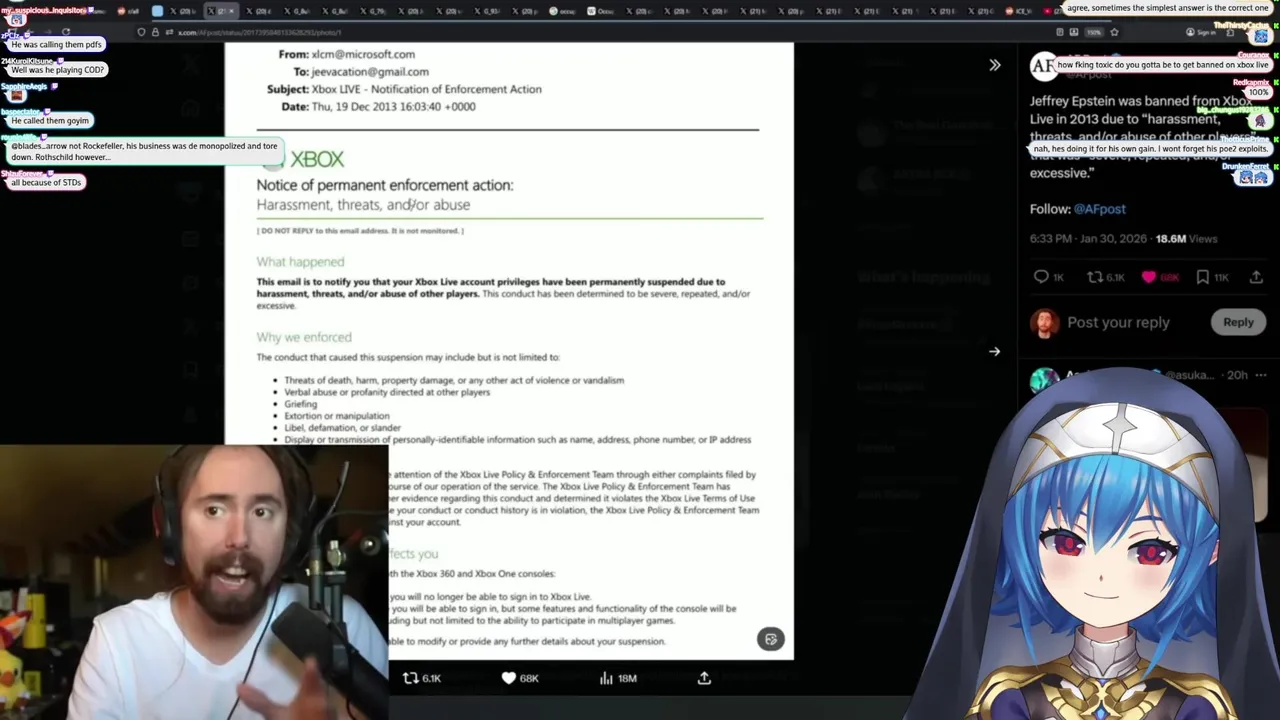Open the browser Sign in button
1280x720 pixels.
click(x=1200, y=32)
